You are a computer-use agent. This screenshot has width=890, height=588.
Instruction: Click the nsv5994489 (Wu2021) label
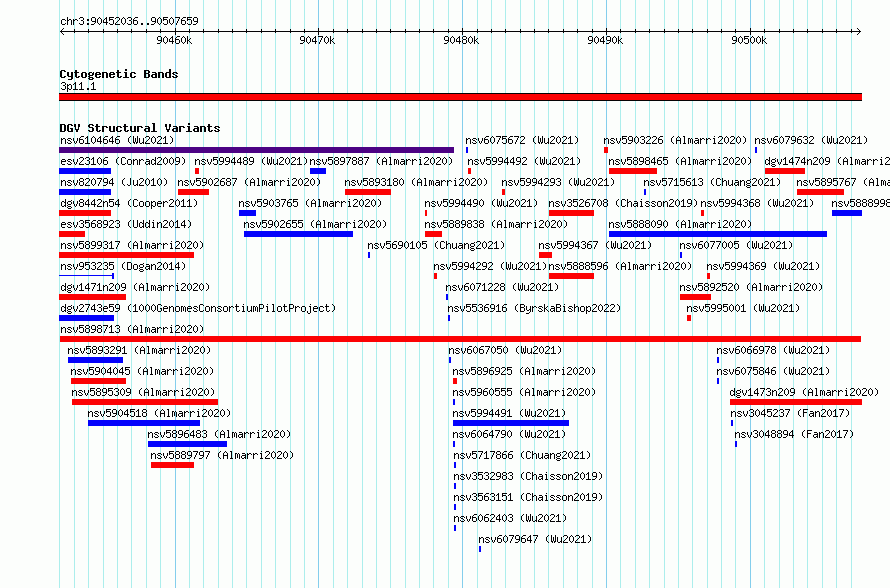(x=251, y=161)
